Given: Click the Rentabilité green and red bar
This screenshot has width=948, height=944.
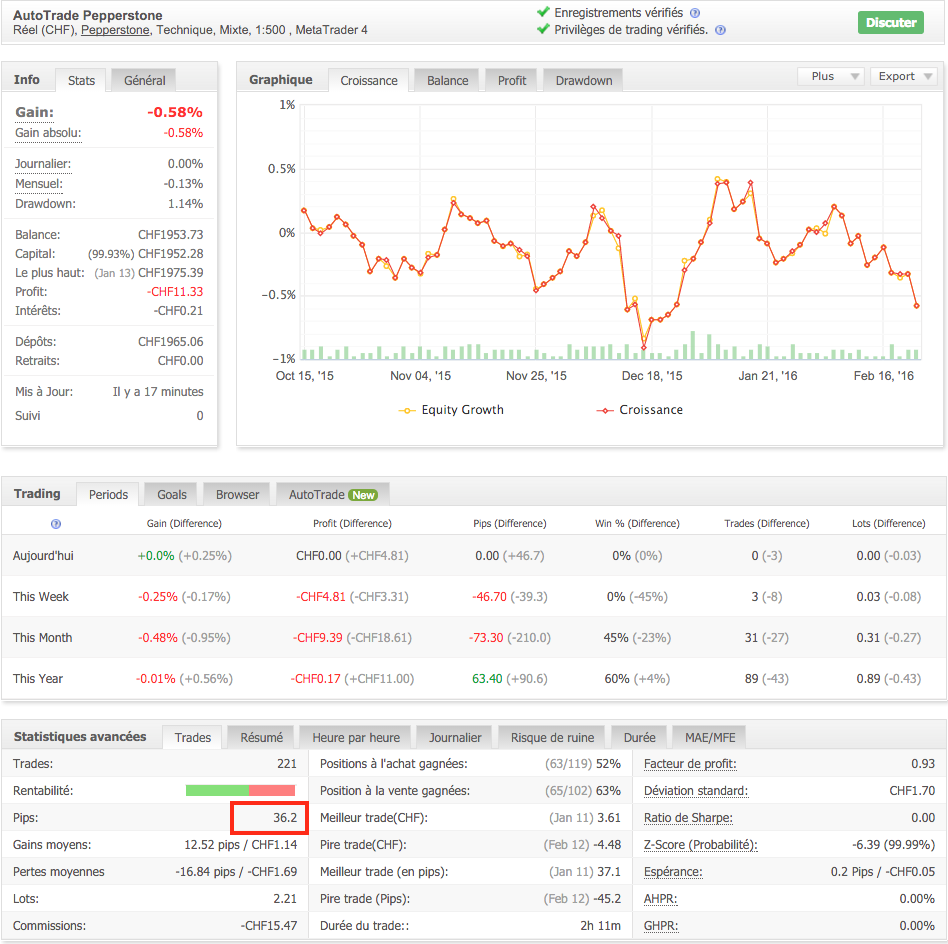Looking at the screenshot, I should (240, 791).
